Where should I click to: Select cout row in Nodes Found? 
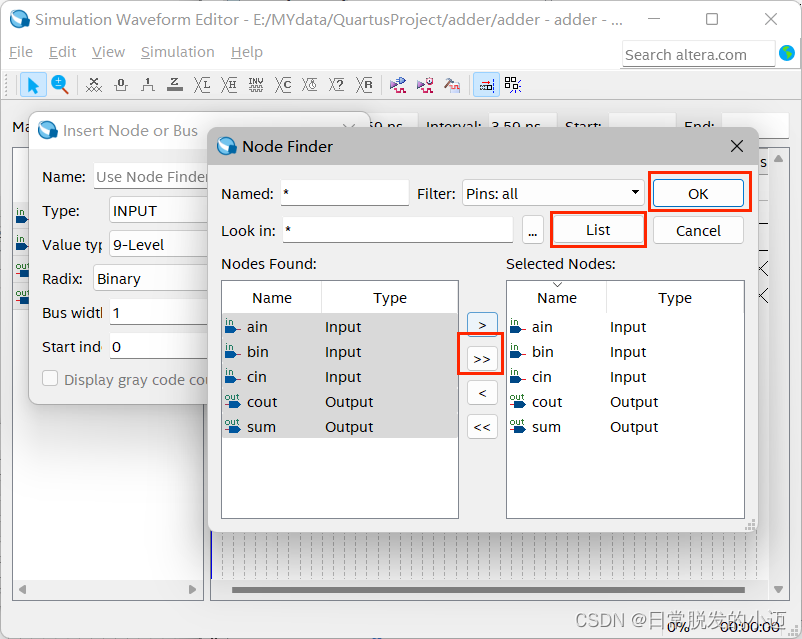click(x=340, y=402)
